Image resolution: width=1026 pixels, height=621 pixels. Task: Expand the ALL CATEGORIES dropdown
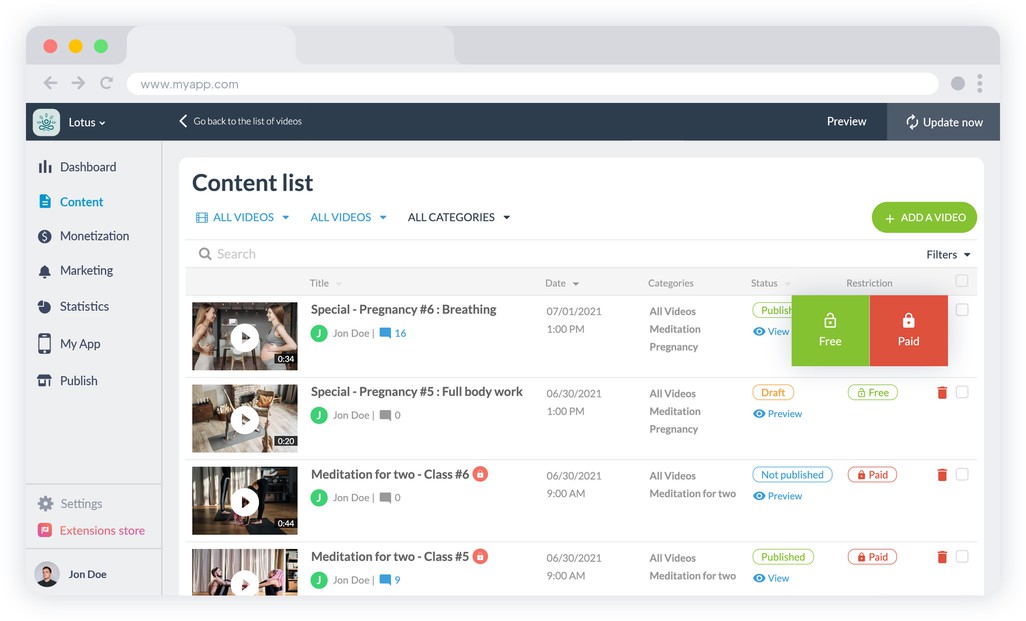pyautogui.click(x=459, y=217)
